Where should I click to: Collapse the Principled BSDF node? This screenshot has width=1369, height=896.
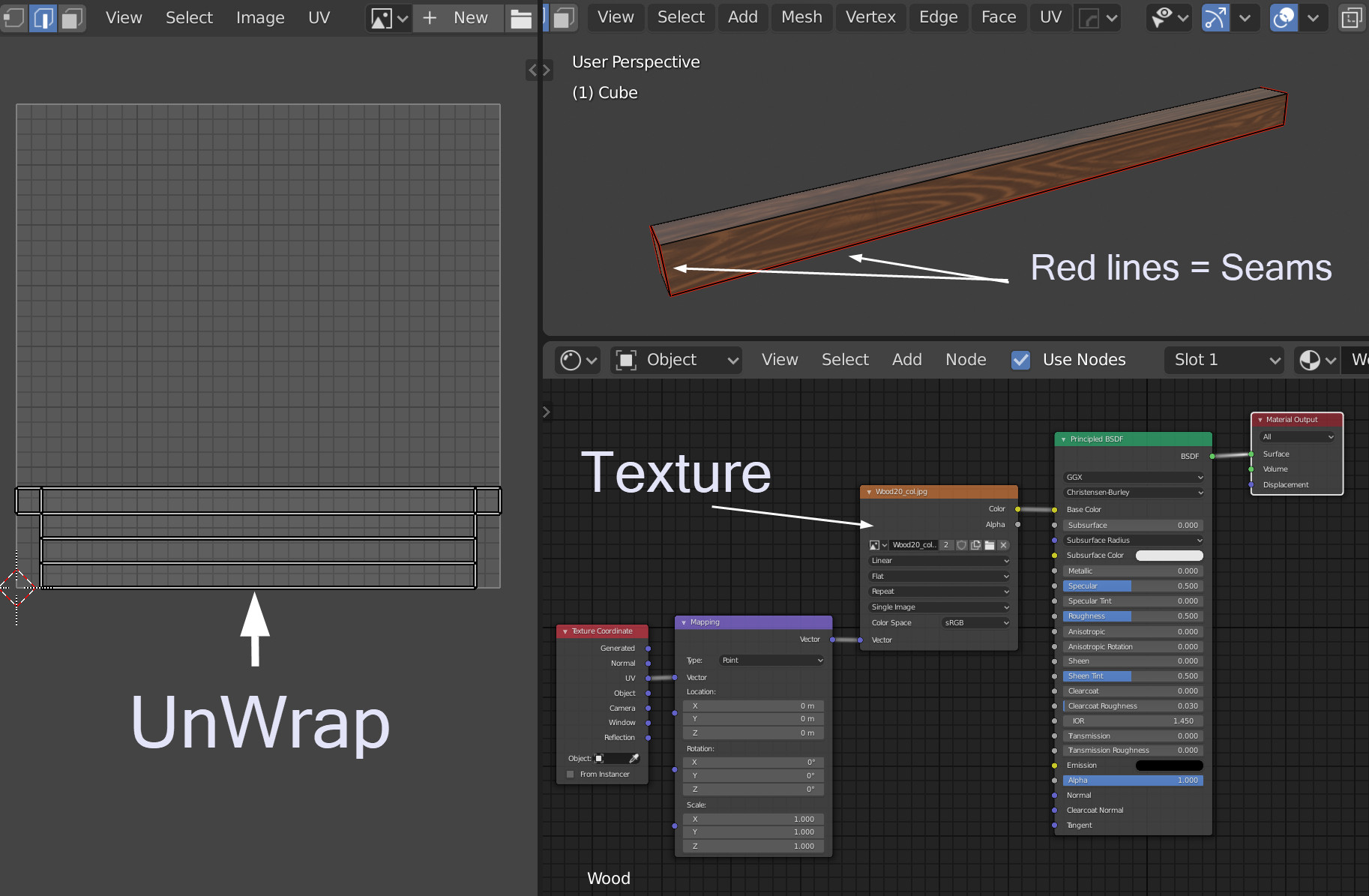click(1064, 439)
